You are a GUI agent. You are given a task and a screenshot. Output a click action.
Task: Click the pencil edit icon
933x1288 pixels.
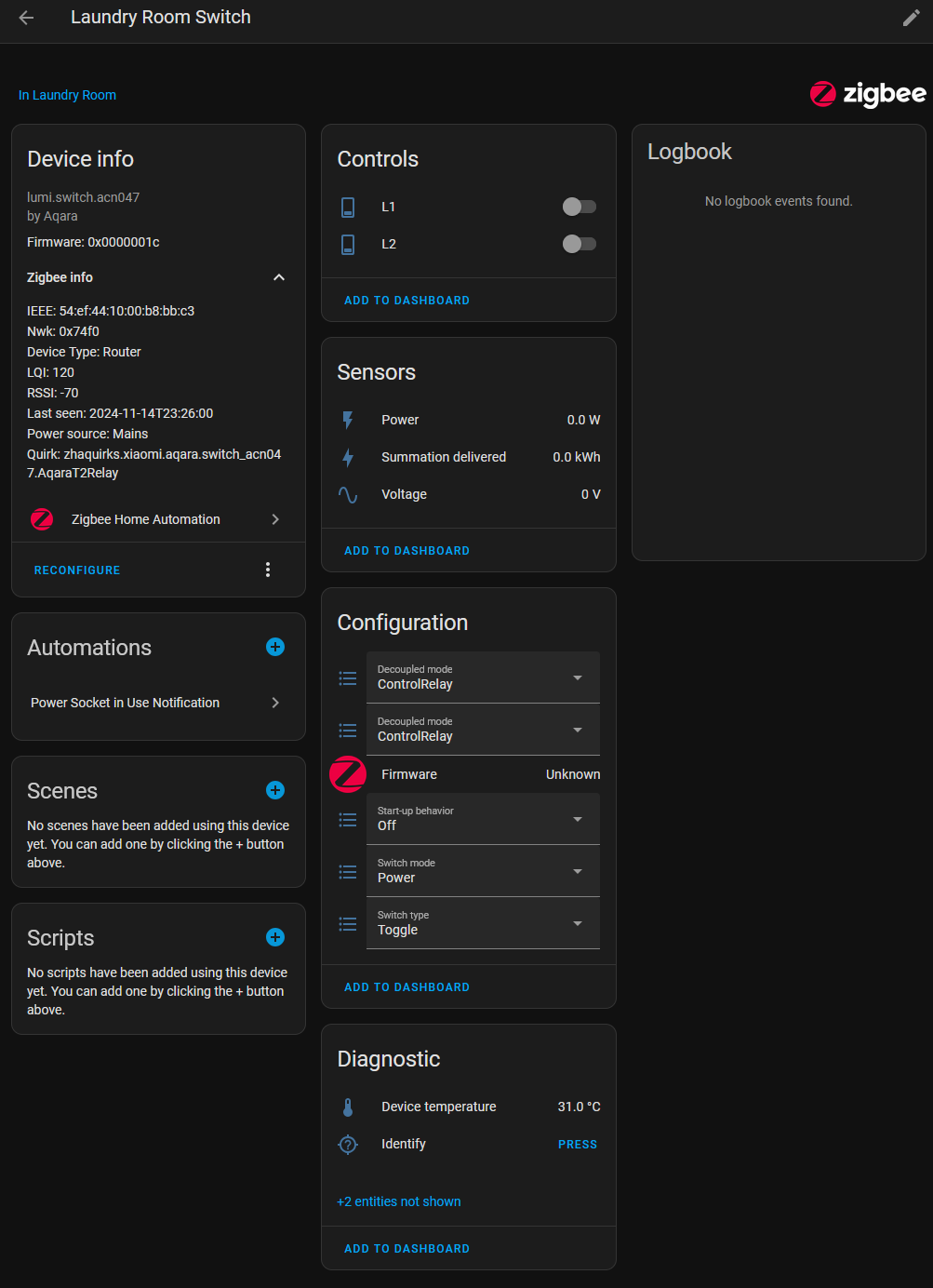(911, 18)
